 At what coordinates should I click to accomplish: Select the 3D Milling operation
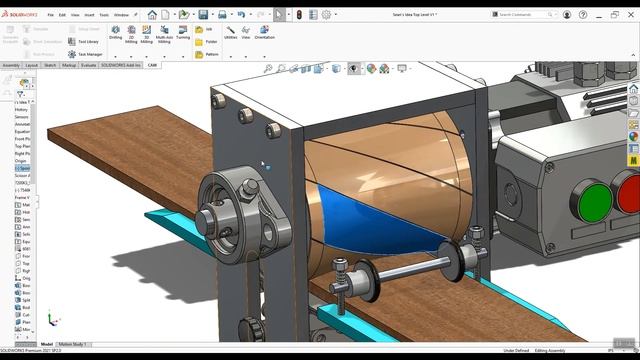(x=147, y=34)
